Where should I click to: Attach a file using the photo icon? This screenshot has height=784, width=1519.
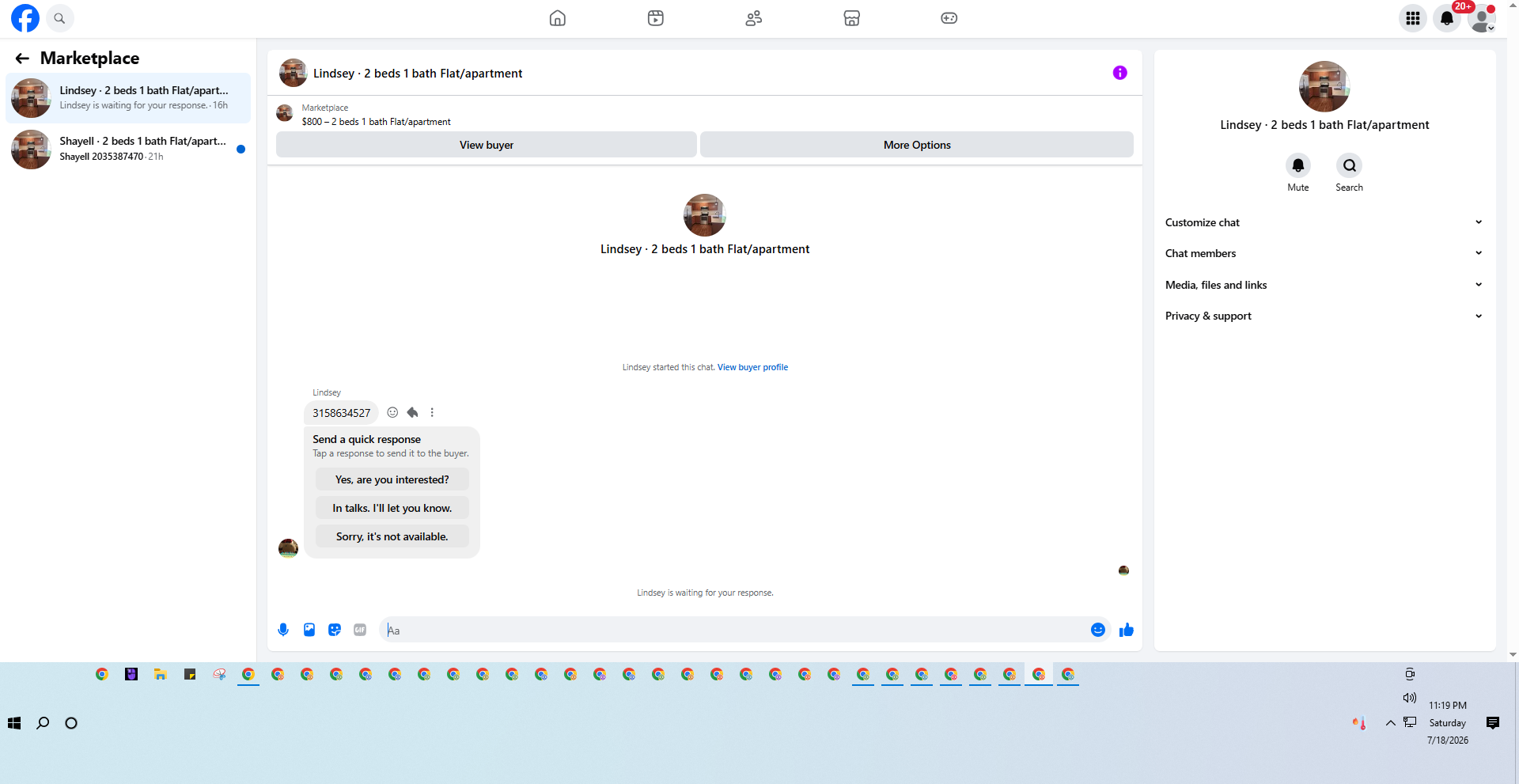click(309, 630)
